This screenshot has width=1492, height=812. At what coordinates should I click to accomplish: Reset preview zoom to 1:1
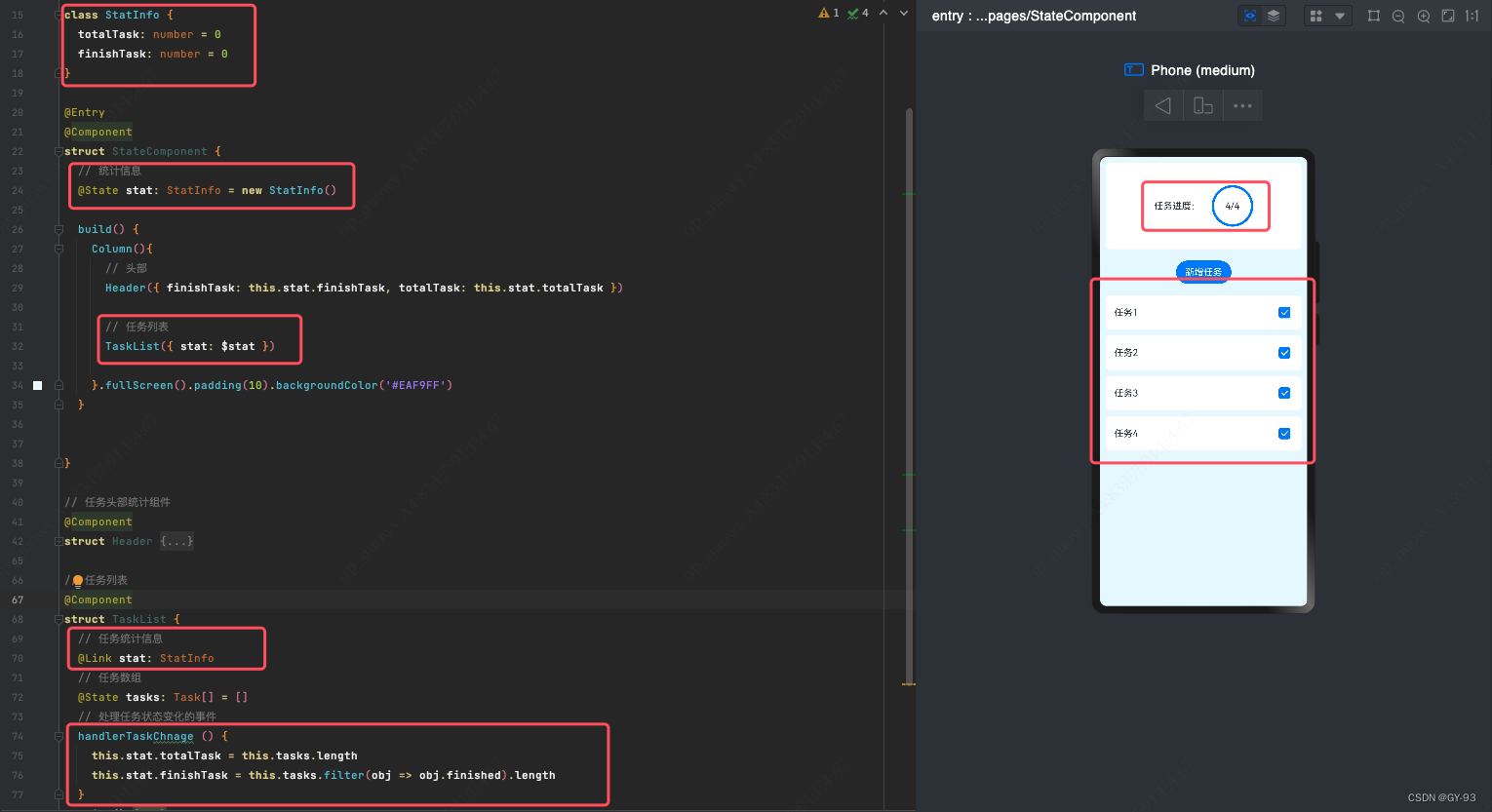[x=1472, y=16]
